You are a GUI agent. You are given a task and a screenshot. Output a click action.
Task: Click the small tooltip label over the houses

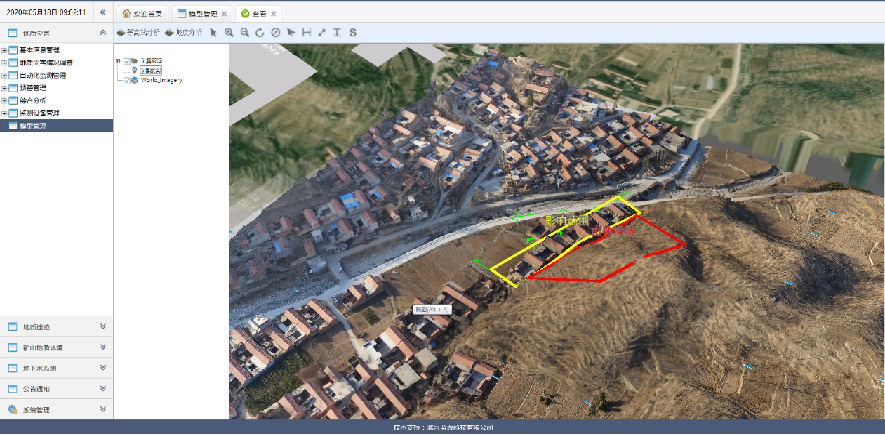(433, 310)
